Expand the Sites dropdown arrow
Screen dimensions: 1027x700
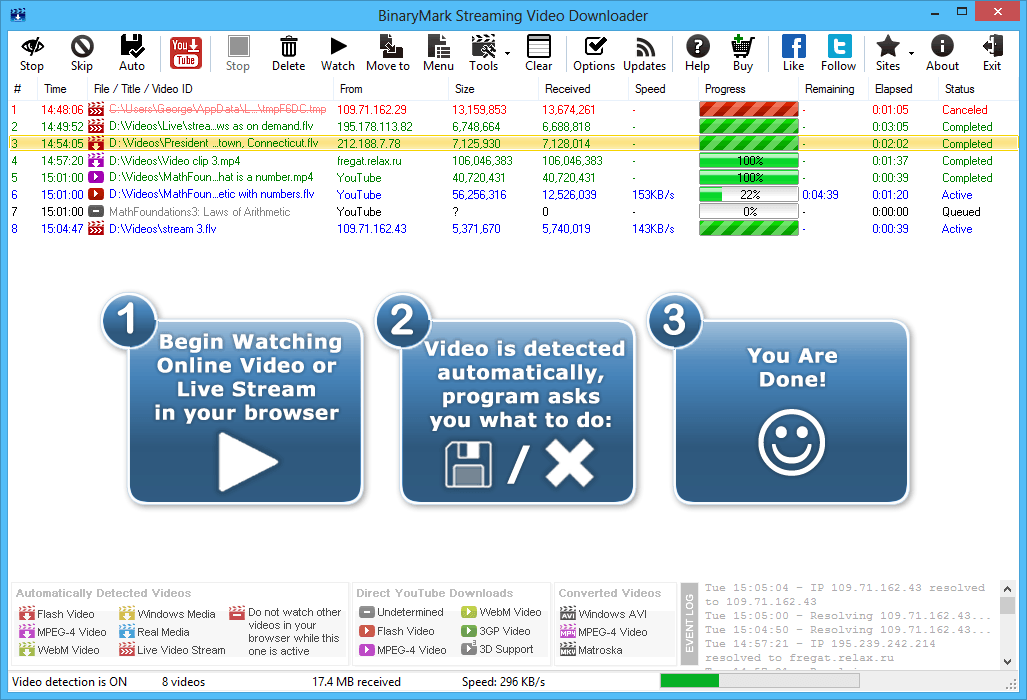pyautogui.click(x=911, y=53)
